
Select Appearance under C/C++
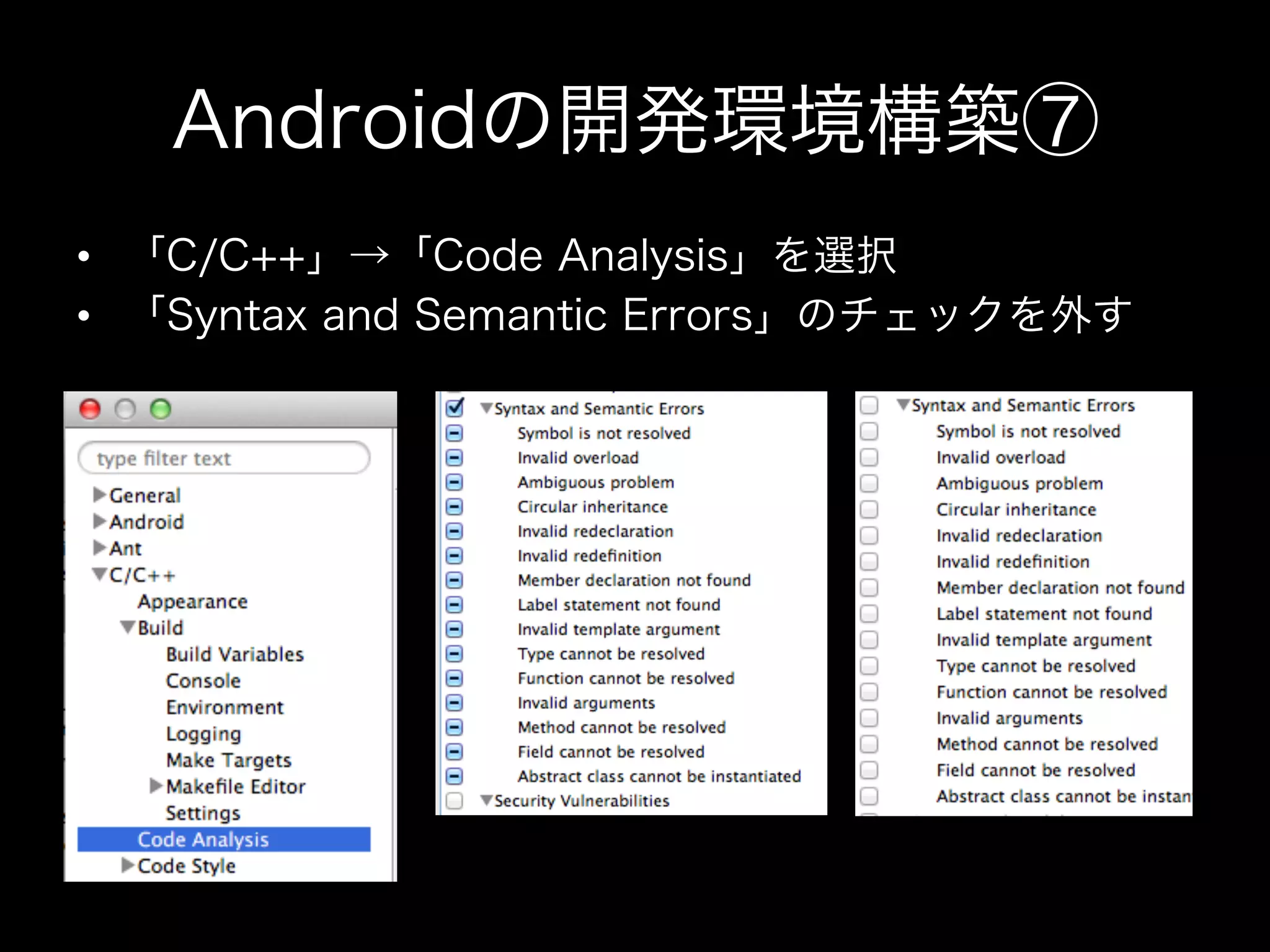pos(193,602)
